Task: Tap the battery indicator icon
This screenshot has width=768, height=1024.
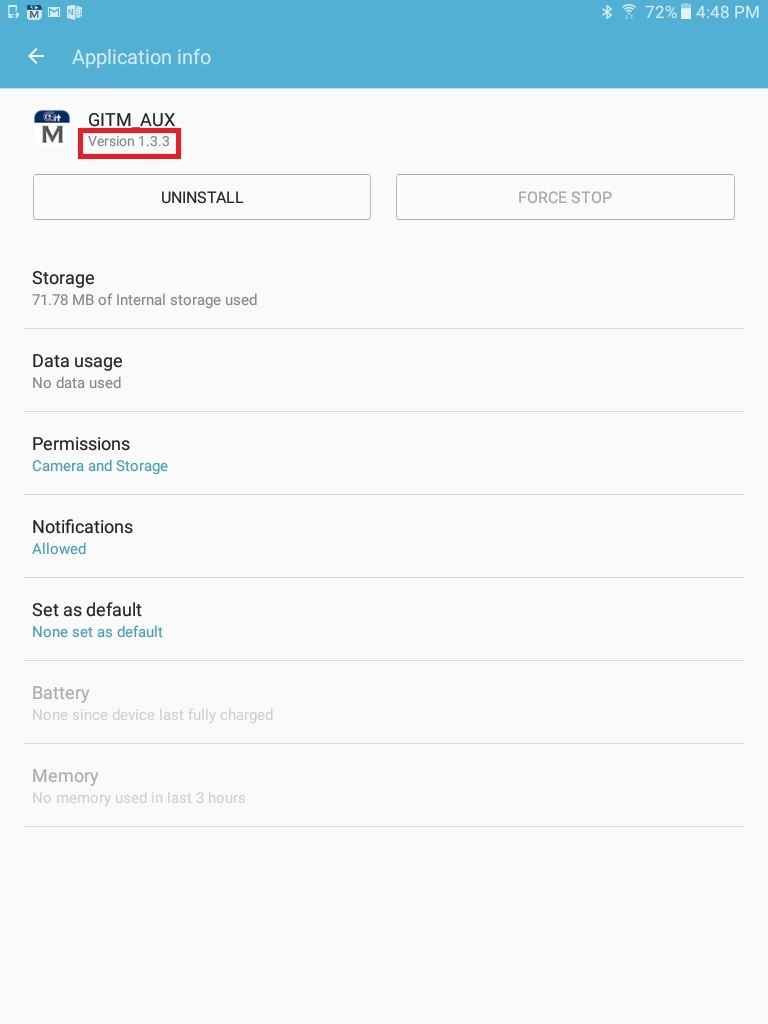Action: pyautogui.click(x=686, y=12)
